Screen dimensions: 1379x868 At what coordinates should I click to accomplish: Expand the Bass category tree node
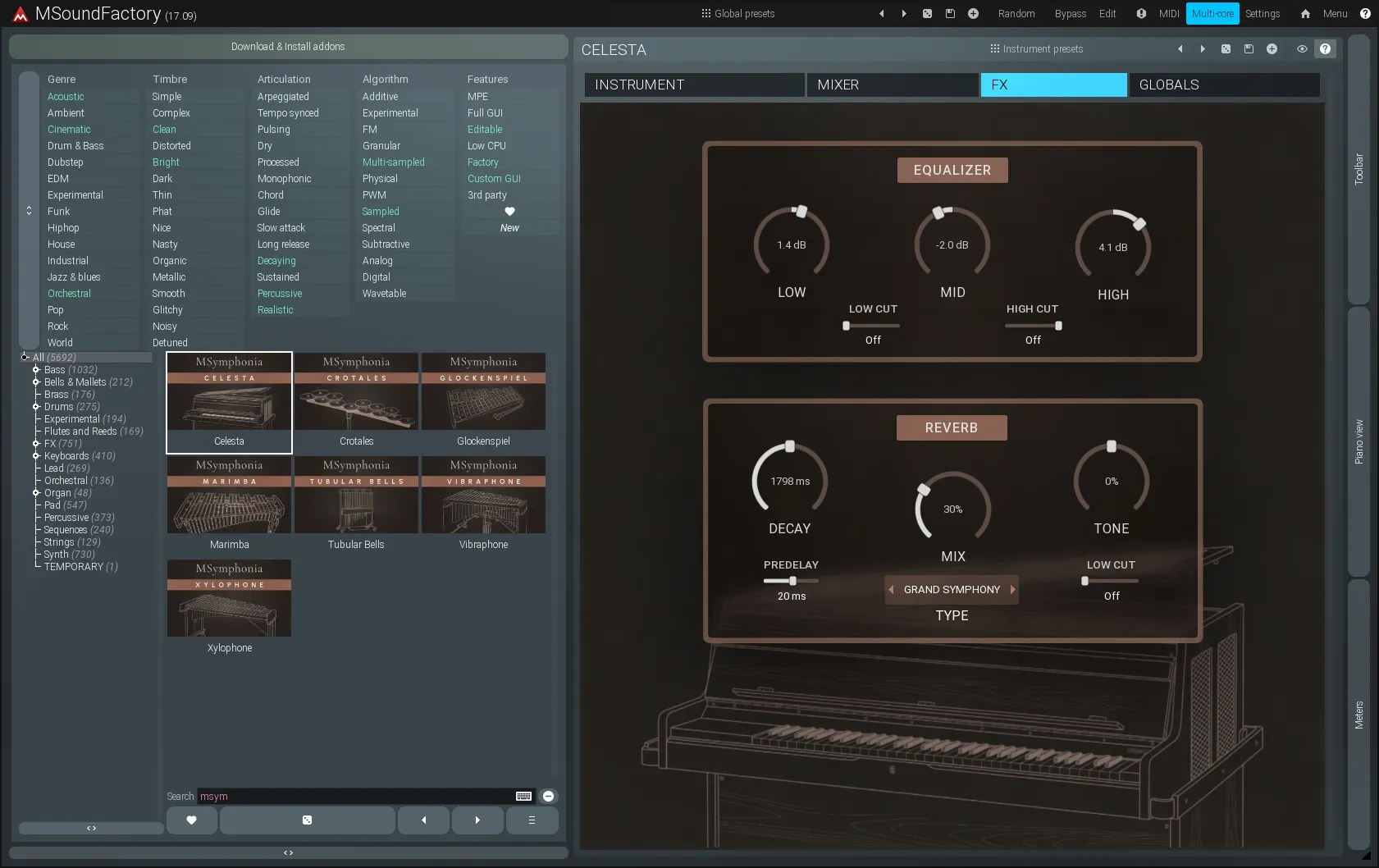[x=36, y=370]
